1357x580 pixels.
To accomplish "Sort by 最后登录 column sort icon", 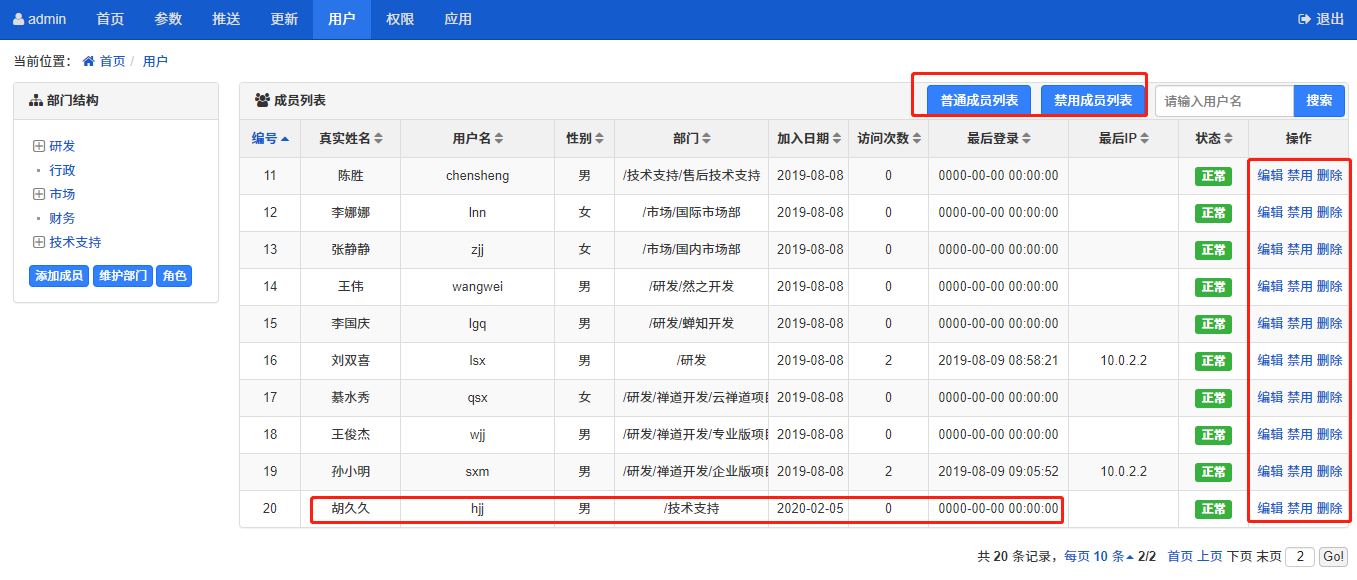I will tap(1026, 139).
